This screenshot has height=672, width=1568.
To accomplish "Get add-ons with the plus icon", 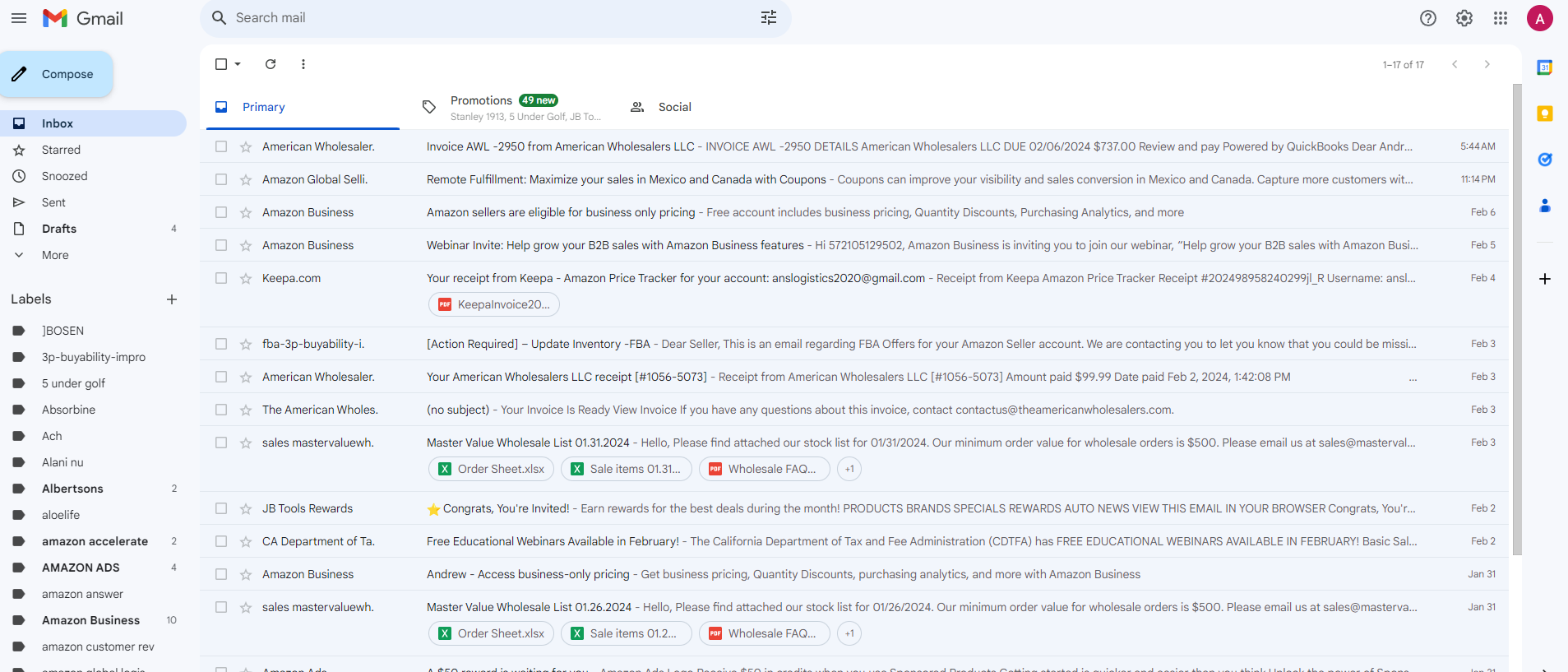I will pos(1545,279).
